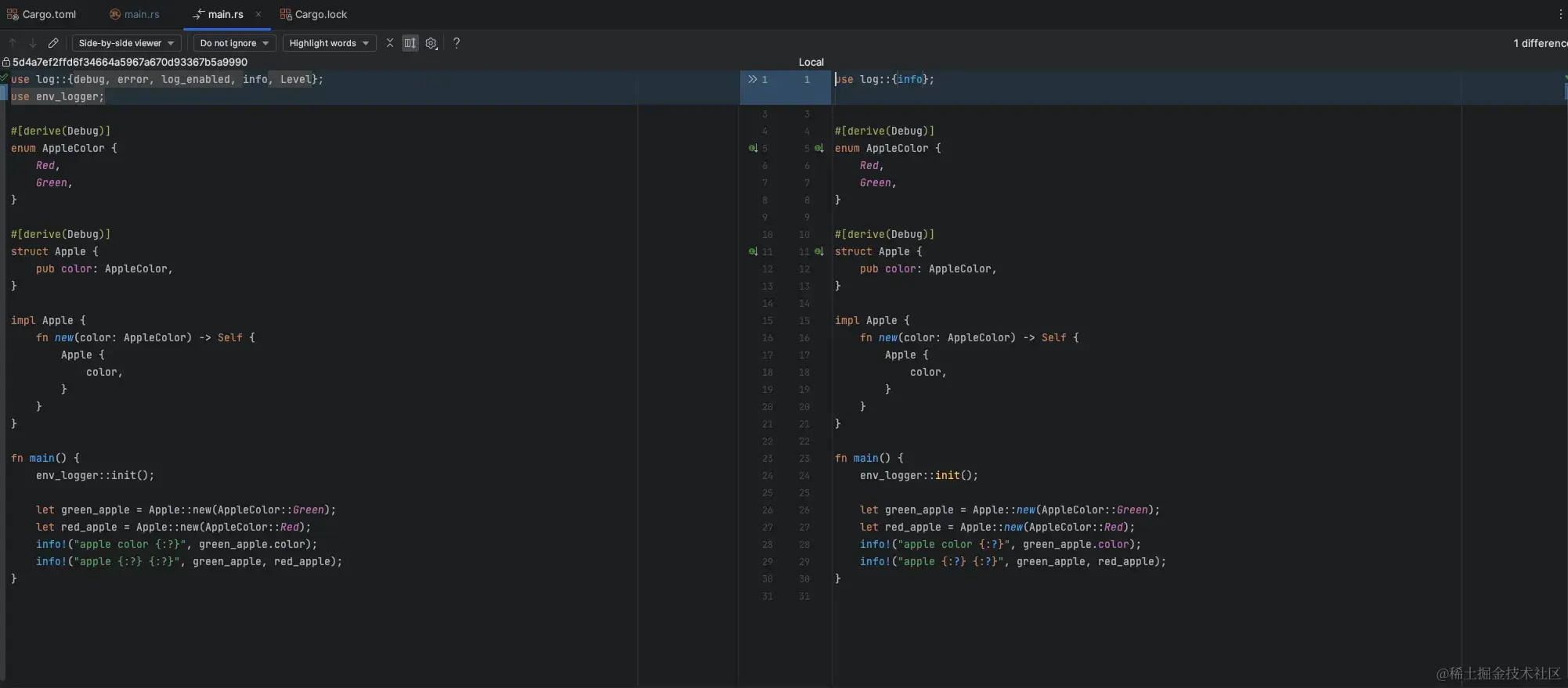Click implementations gutter icon left of line 5
This screenshot has width=1568, height=688.
[753, 148]
